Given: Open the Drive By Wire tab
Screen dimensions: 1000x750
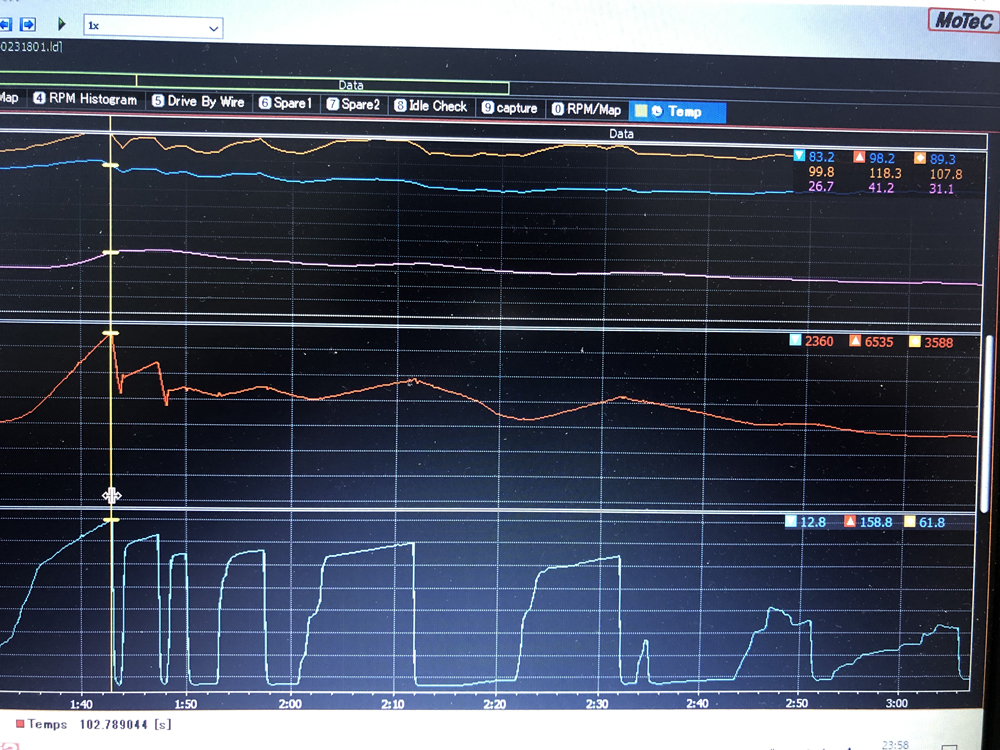Looking at the screenshot, I should point(198,101).
